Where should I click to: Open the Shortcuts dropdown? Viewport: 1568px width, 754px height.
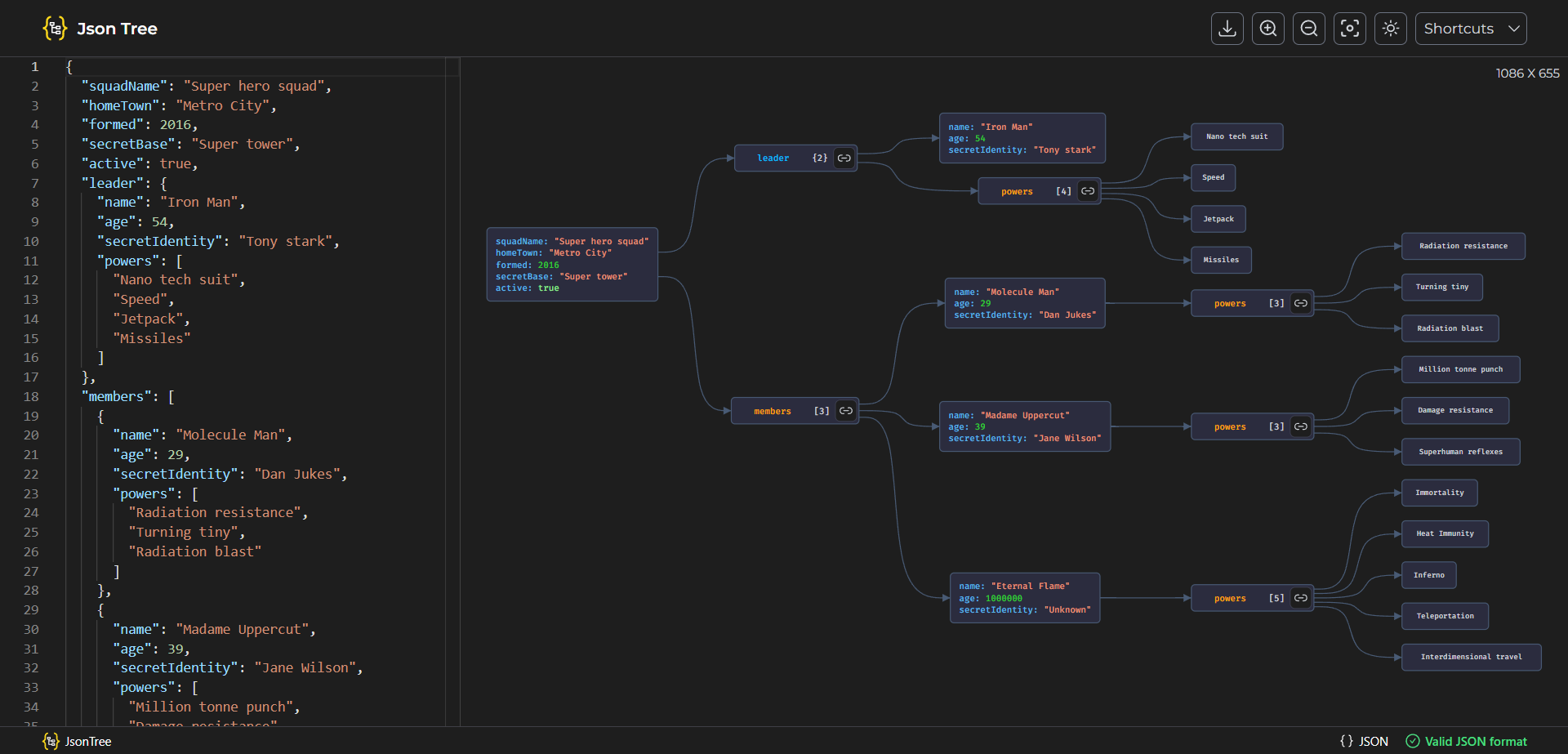[1470, 29]
